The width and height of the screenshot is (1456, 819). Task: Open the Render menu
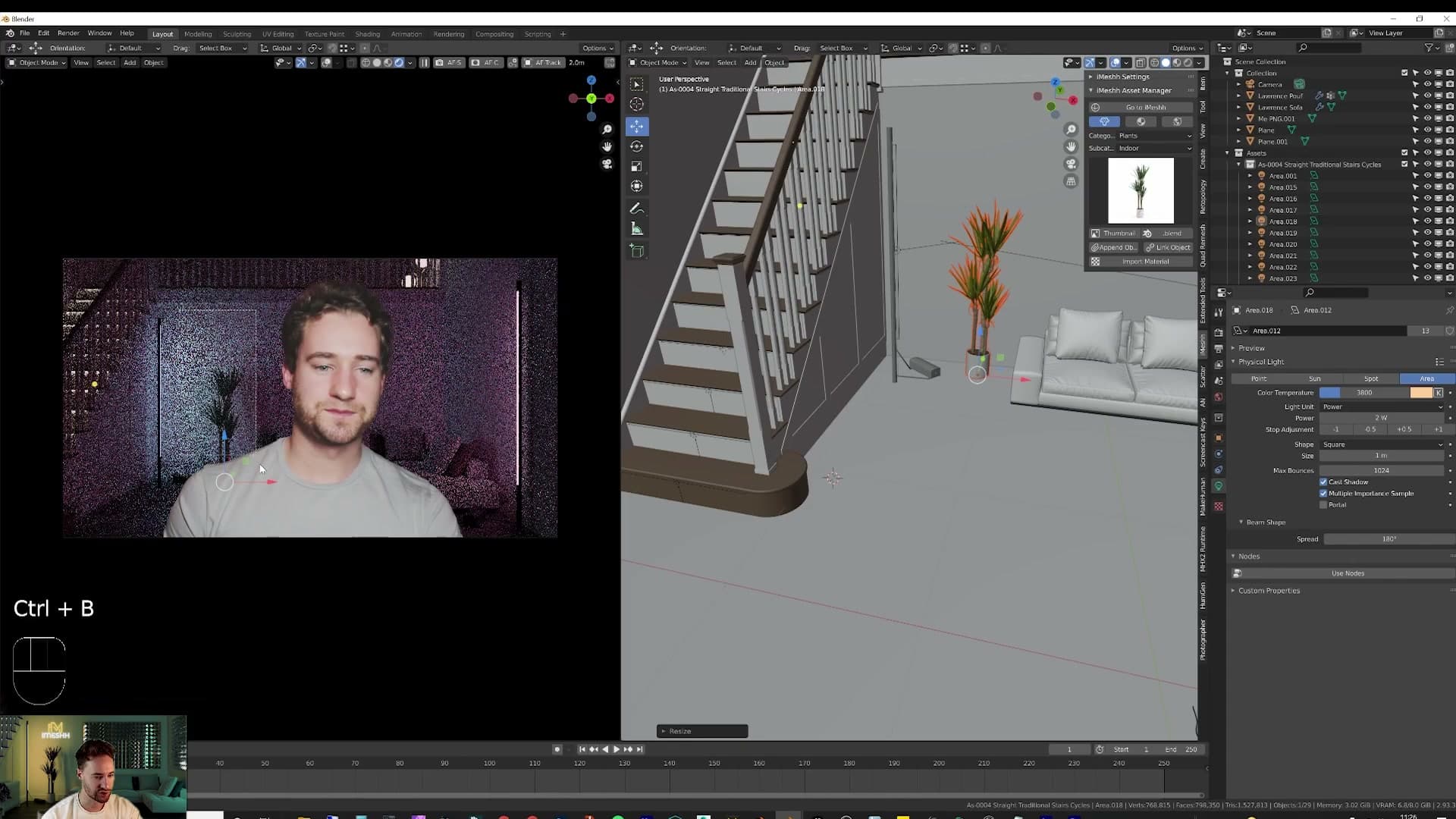tap(68, 33)
